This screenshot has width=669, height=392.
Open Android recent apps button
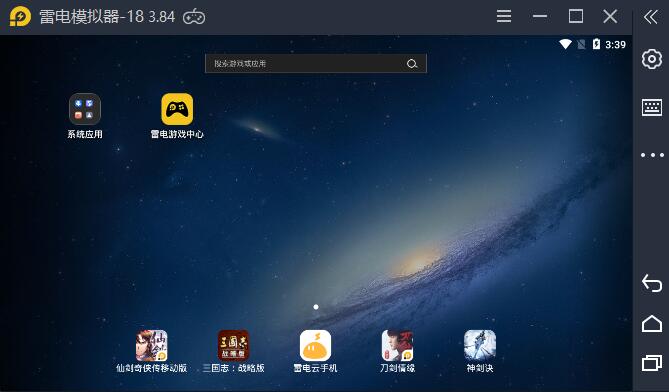652,363
